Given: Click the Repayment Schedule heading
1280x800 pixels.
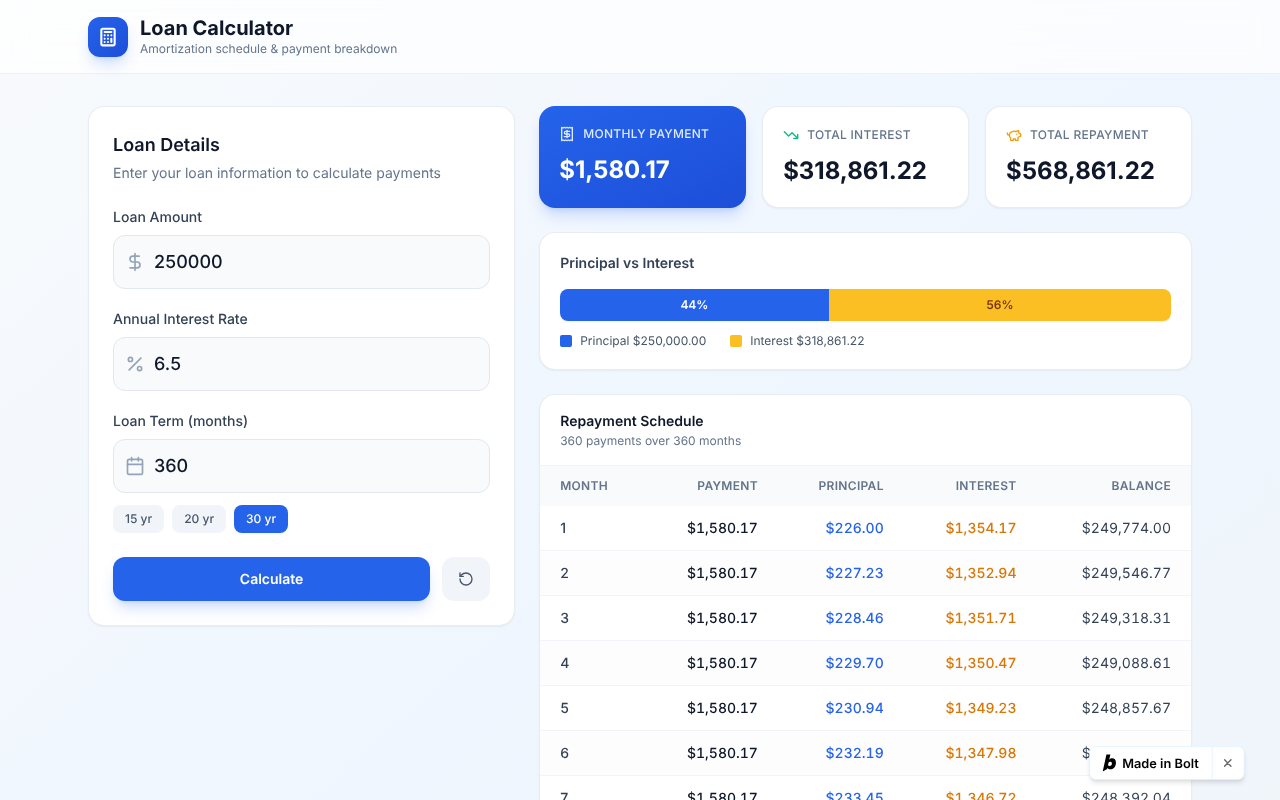Looking at the screenshot, I should click(x=632, y=421).
